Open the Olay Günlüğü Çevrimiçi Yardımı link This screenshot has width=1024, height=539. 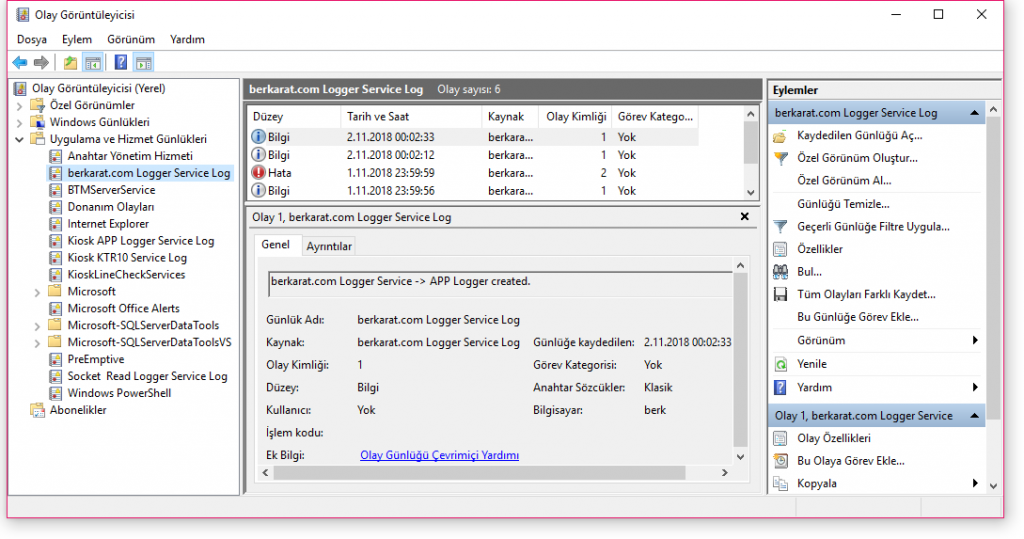[440, 455]
